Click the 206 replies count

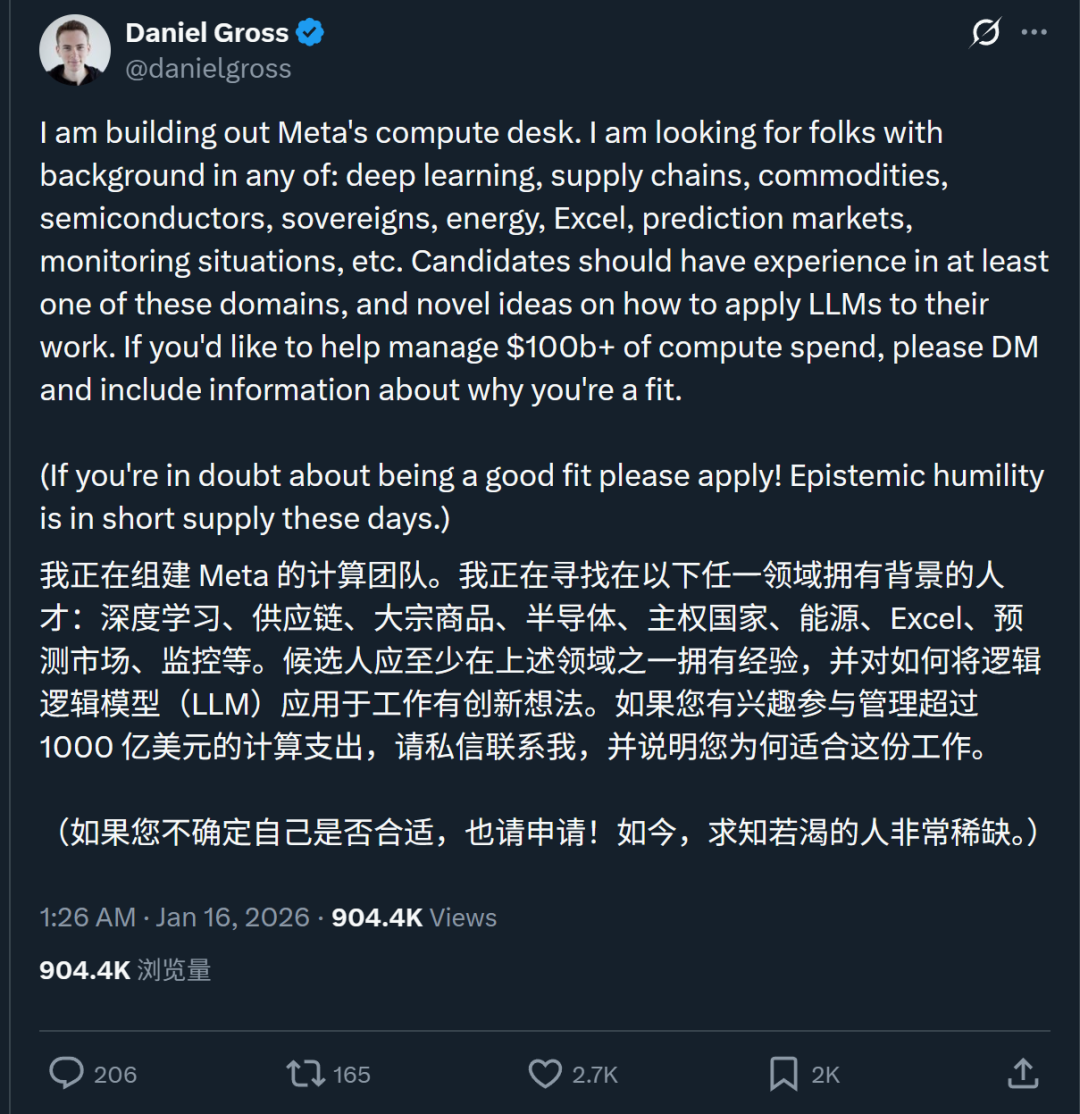coord(115,1075)
